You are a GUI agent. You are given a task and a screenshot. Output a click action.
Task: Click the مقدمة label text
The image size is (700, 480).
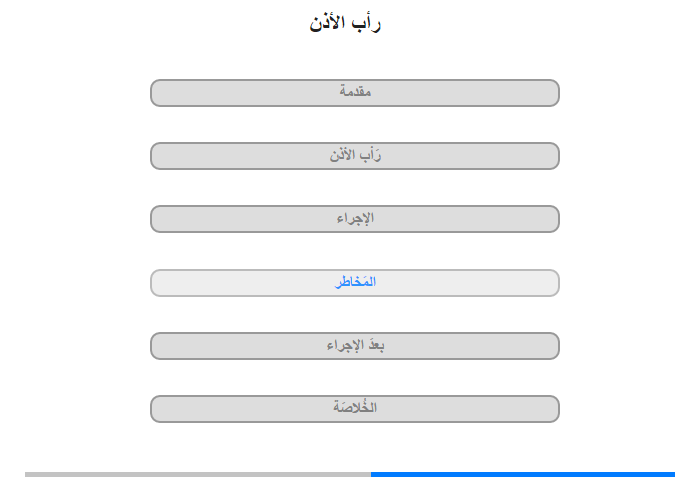355,92
